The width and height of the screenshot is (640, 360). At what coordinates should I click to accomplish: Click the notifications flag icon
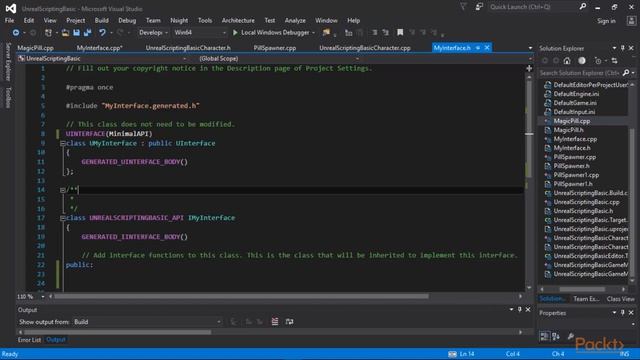tap(463, 7)
